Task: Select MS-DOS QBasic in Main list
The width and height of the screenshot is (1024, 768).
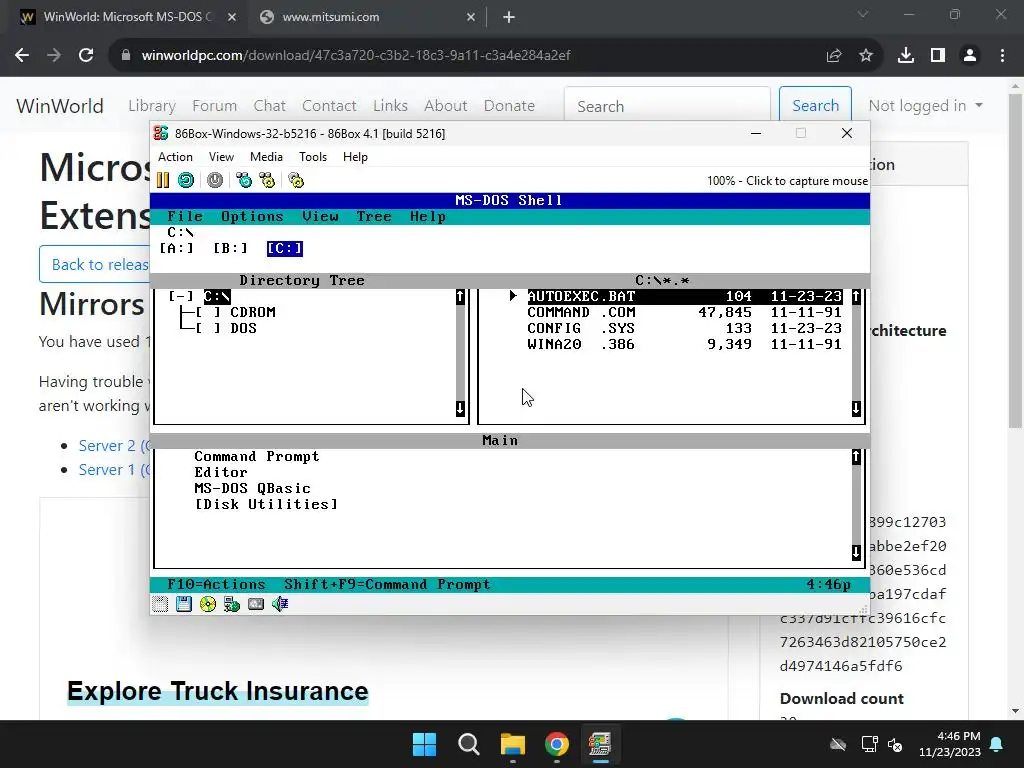Action: click(252, 488)
